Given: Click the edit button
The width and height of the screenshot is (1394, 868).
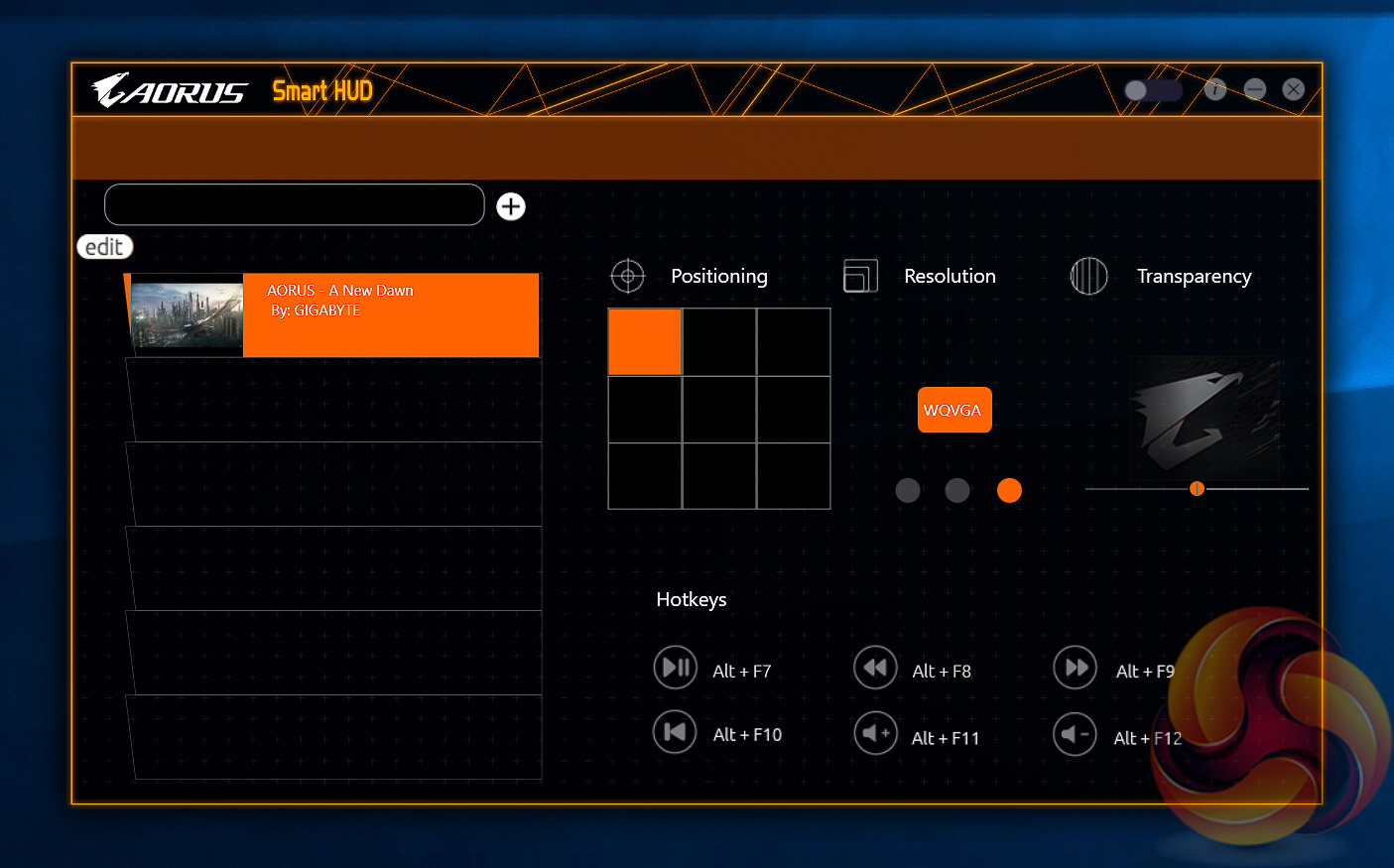Looking at the screenshot, I should pos(104,247).
